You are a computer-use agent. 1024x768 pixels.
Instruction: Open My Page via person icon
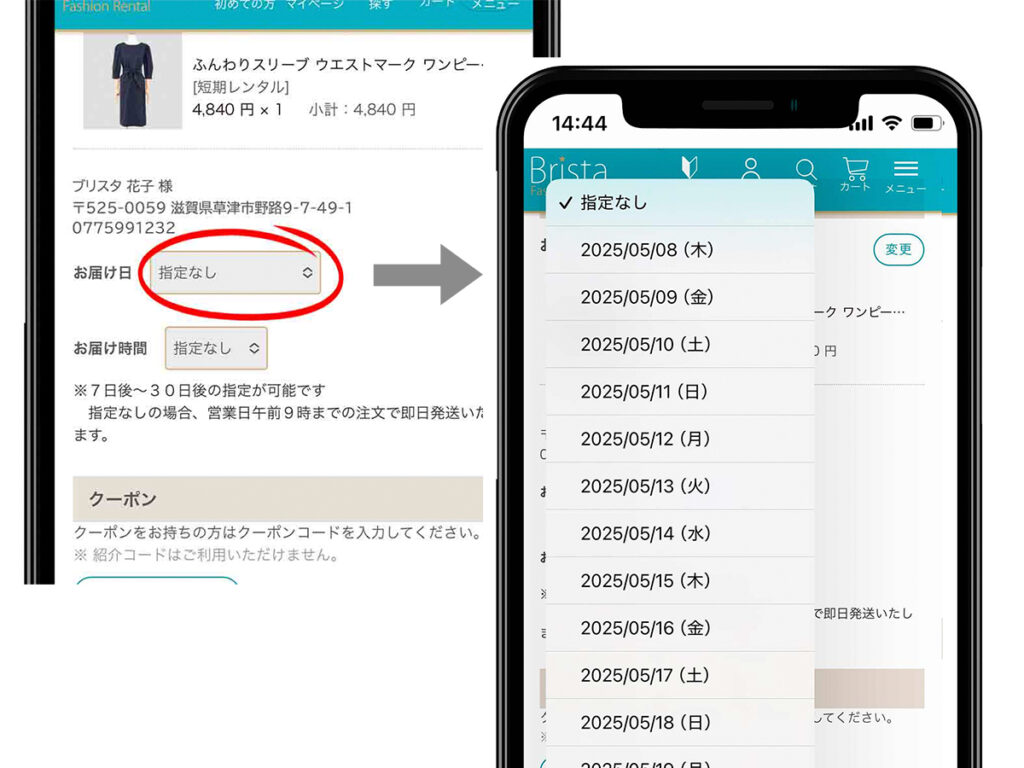tap(751, 170)
